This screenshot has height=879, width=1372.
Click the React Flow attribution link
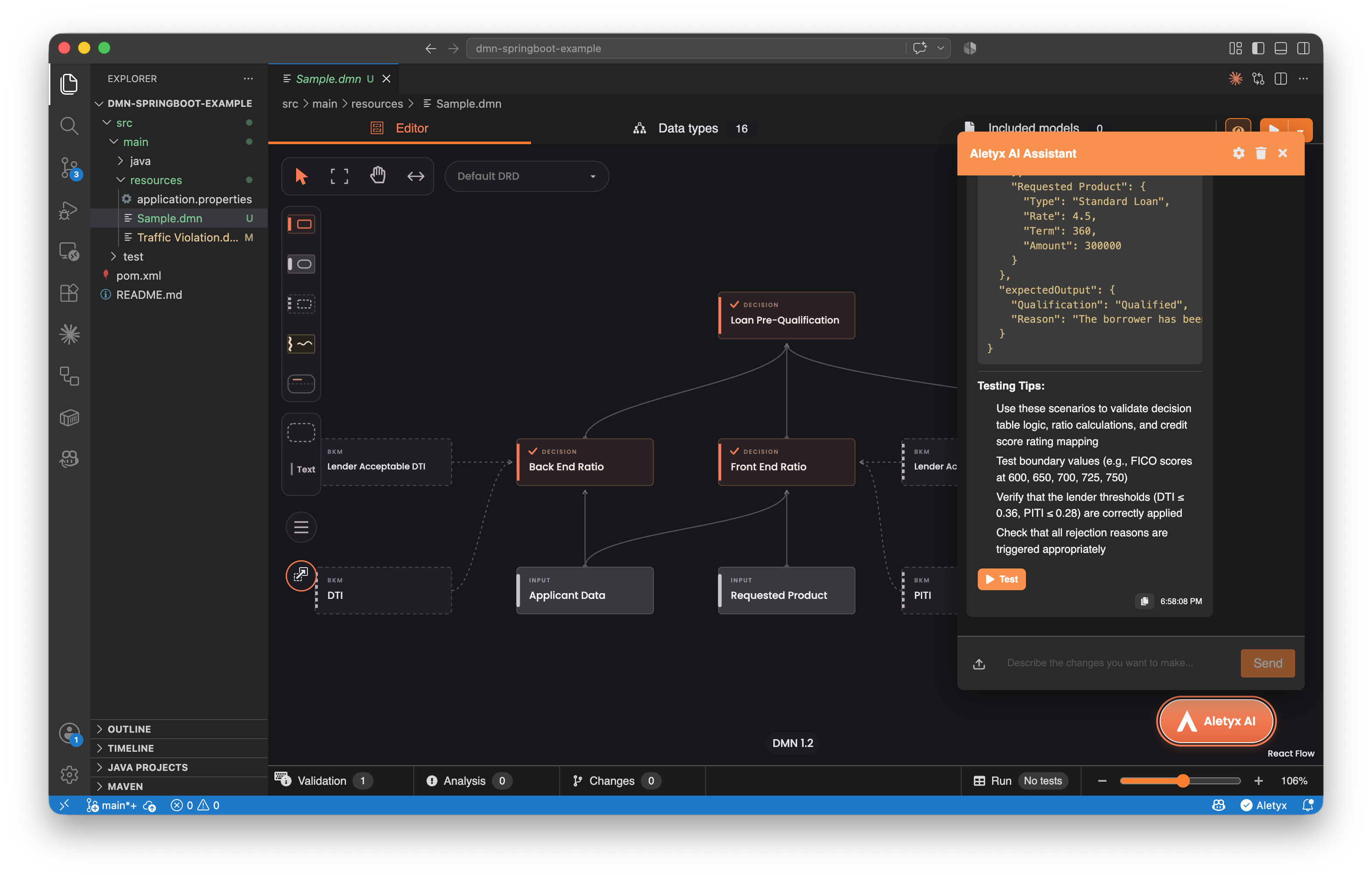(x=1290, y=753)
